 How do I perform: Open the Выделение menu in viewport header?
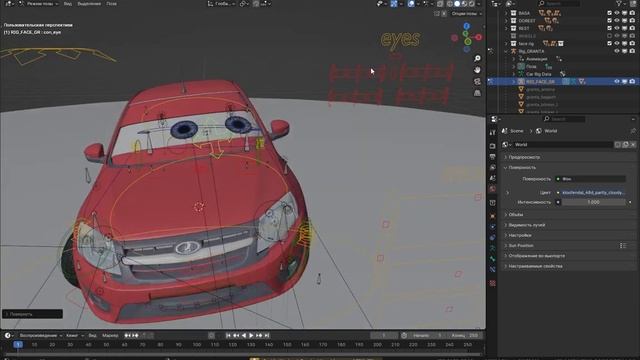89,4
